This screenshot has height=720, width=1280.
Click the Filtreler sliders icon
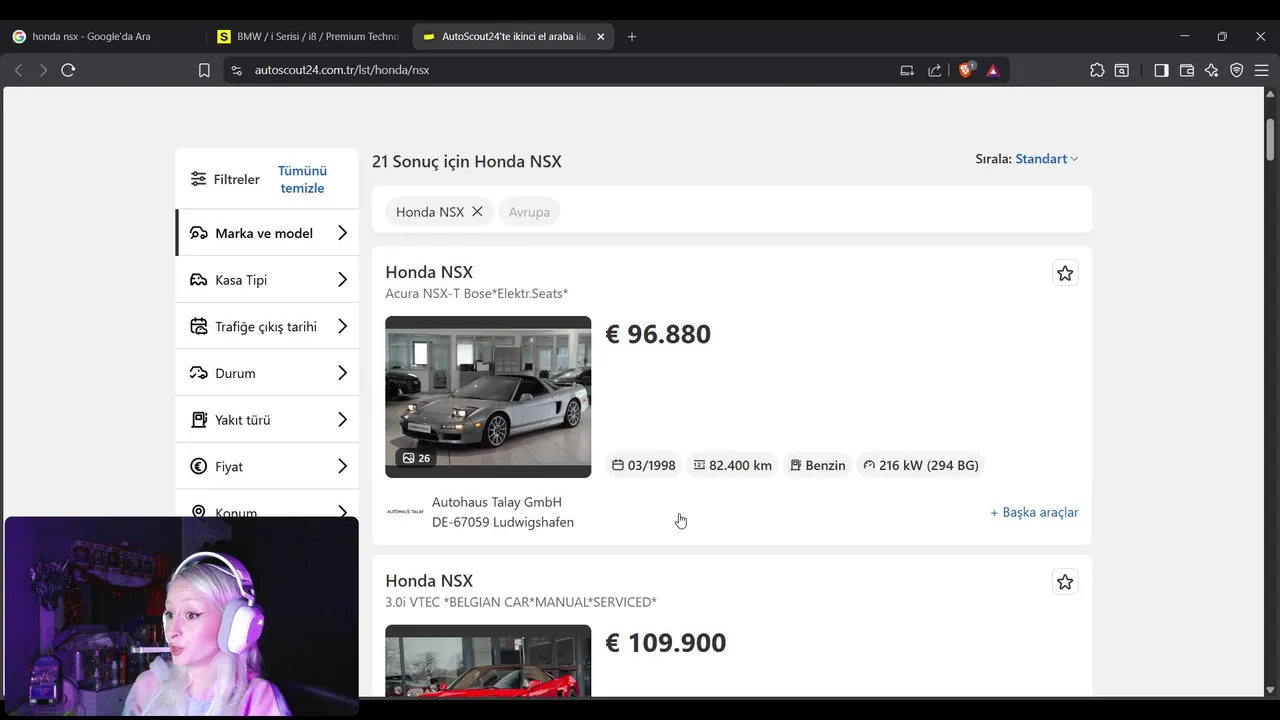(199, 179)
